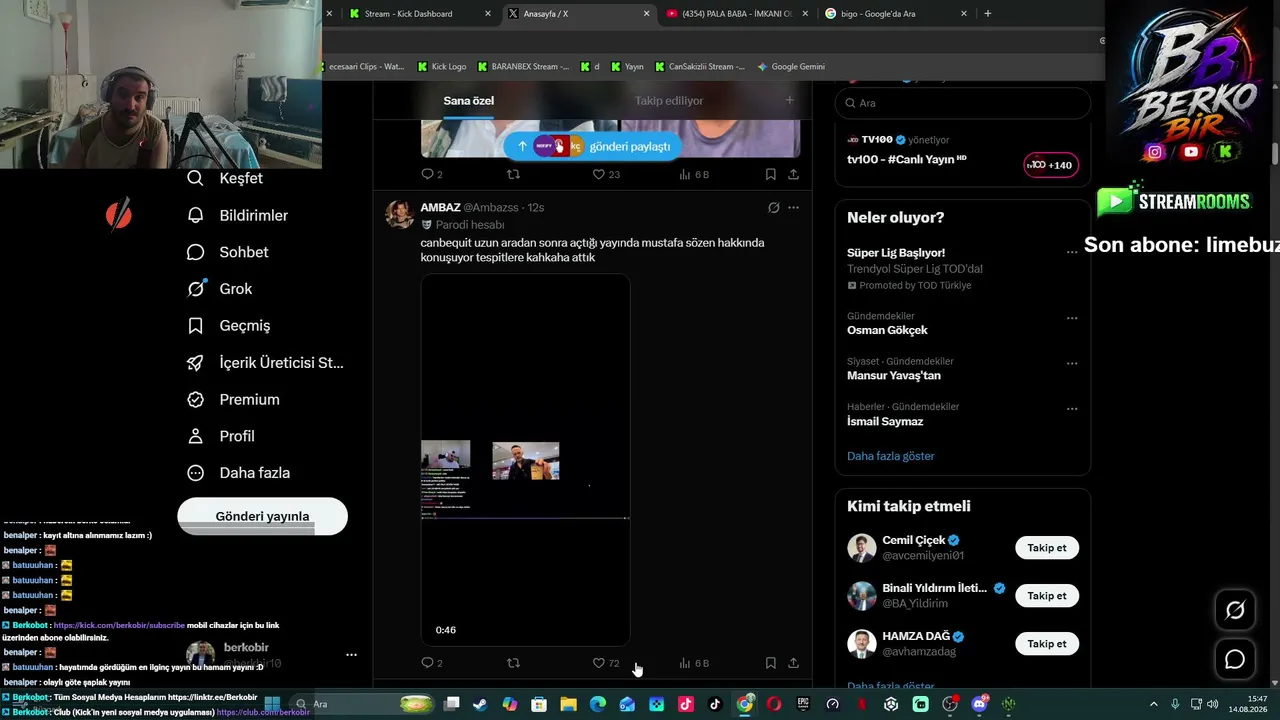Repost the AMBAZ post
Image resolution: width=1280 pixels, height=720 pixels.
(513, 663)
